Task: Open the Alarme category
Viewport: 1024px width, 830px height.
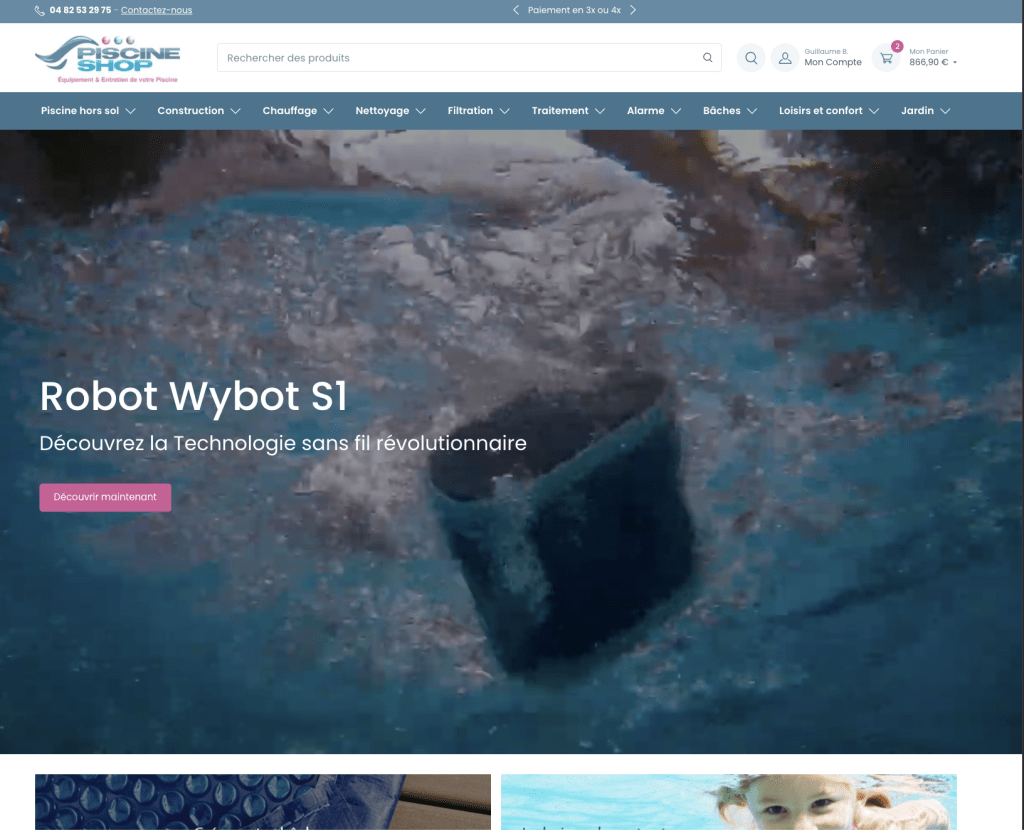Action: [645, 111]
